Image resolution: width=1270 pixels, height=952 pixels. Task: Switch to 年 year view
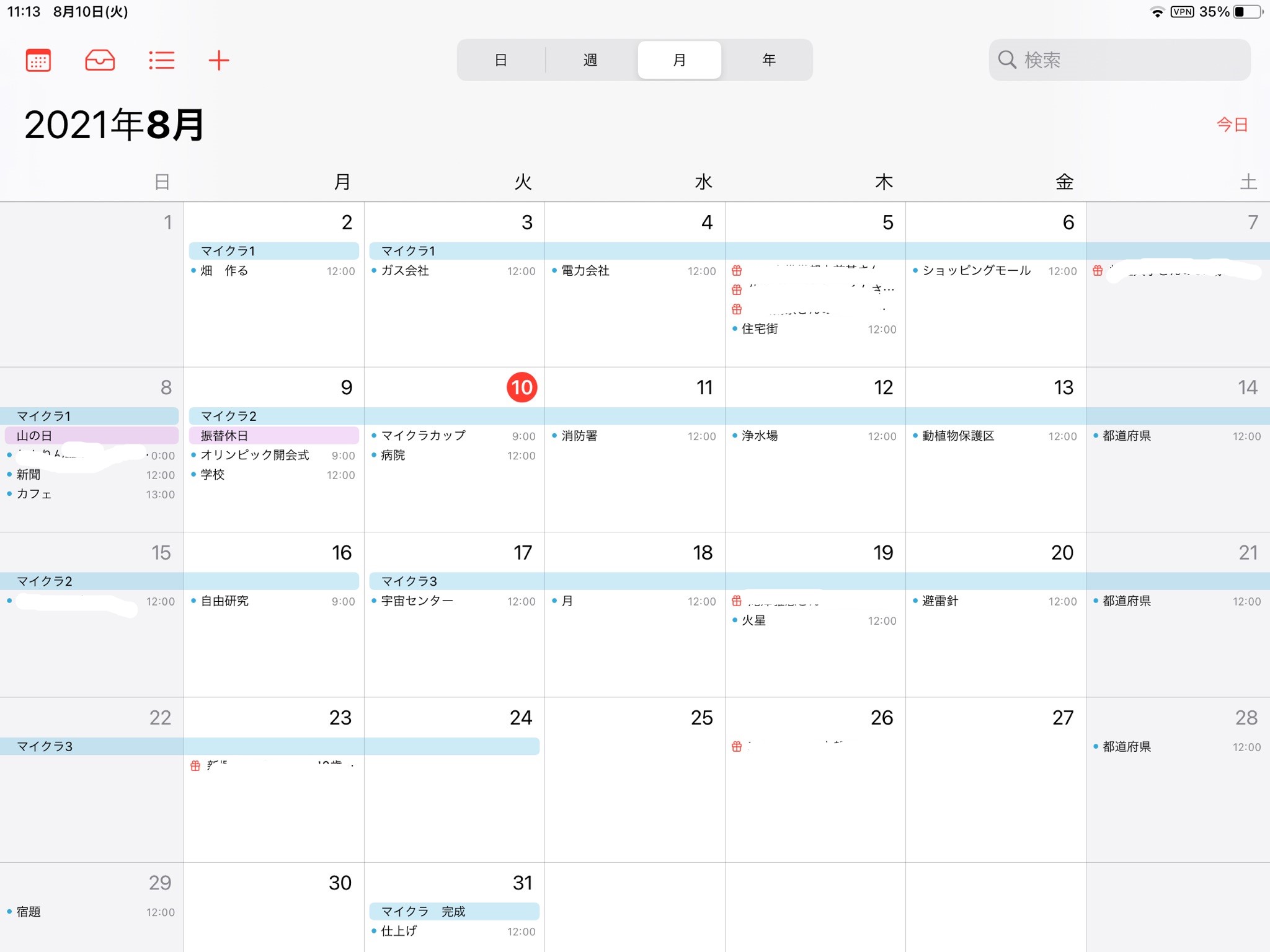[x=769, y=60]
